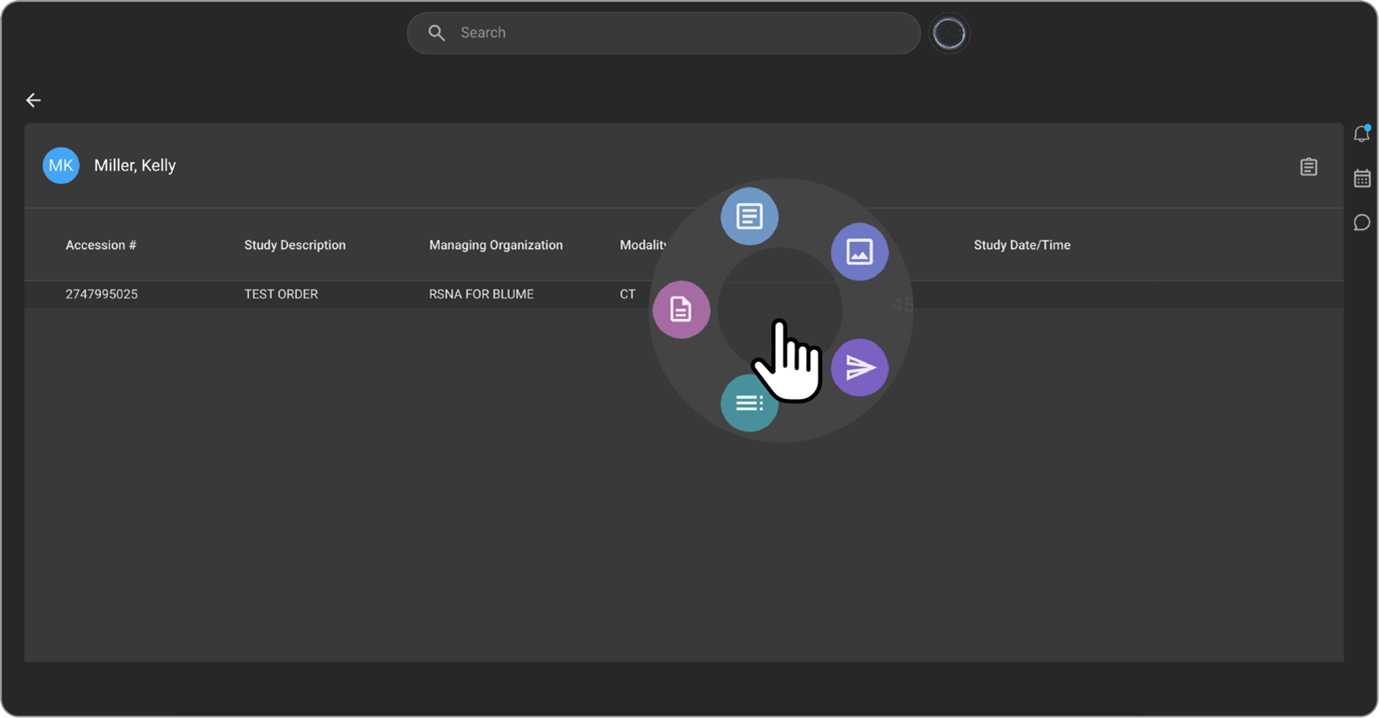Click the patient name Miller, Kelly

point(135,166)
